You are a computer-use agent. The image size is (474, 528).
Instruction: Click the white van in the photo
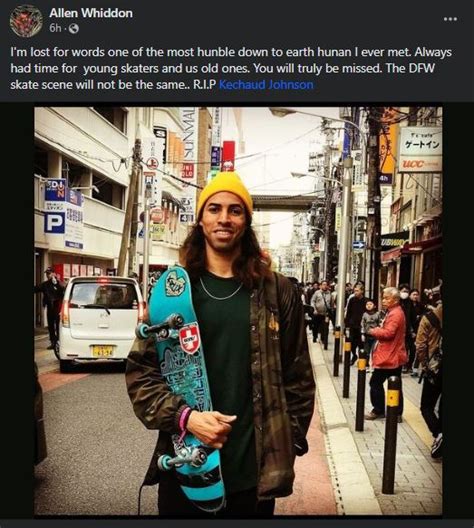100,322
